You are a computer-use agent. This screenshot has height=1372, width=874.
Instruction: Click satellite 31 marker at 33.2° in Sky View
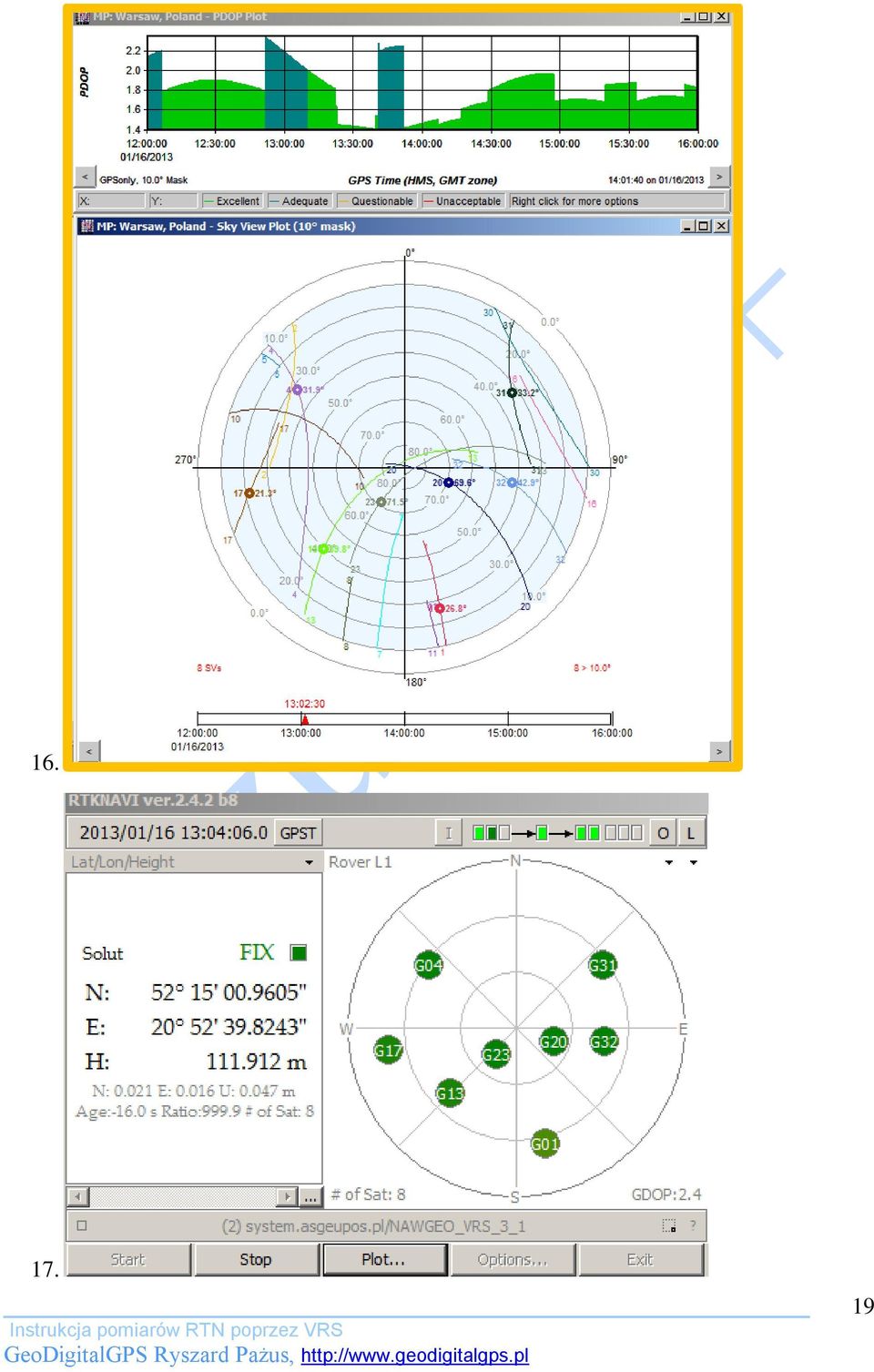(x=512, y=392)
